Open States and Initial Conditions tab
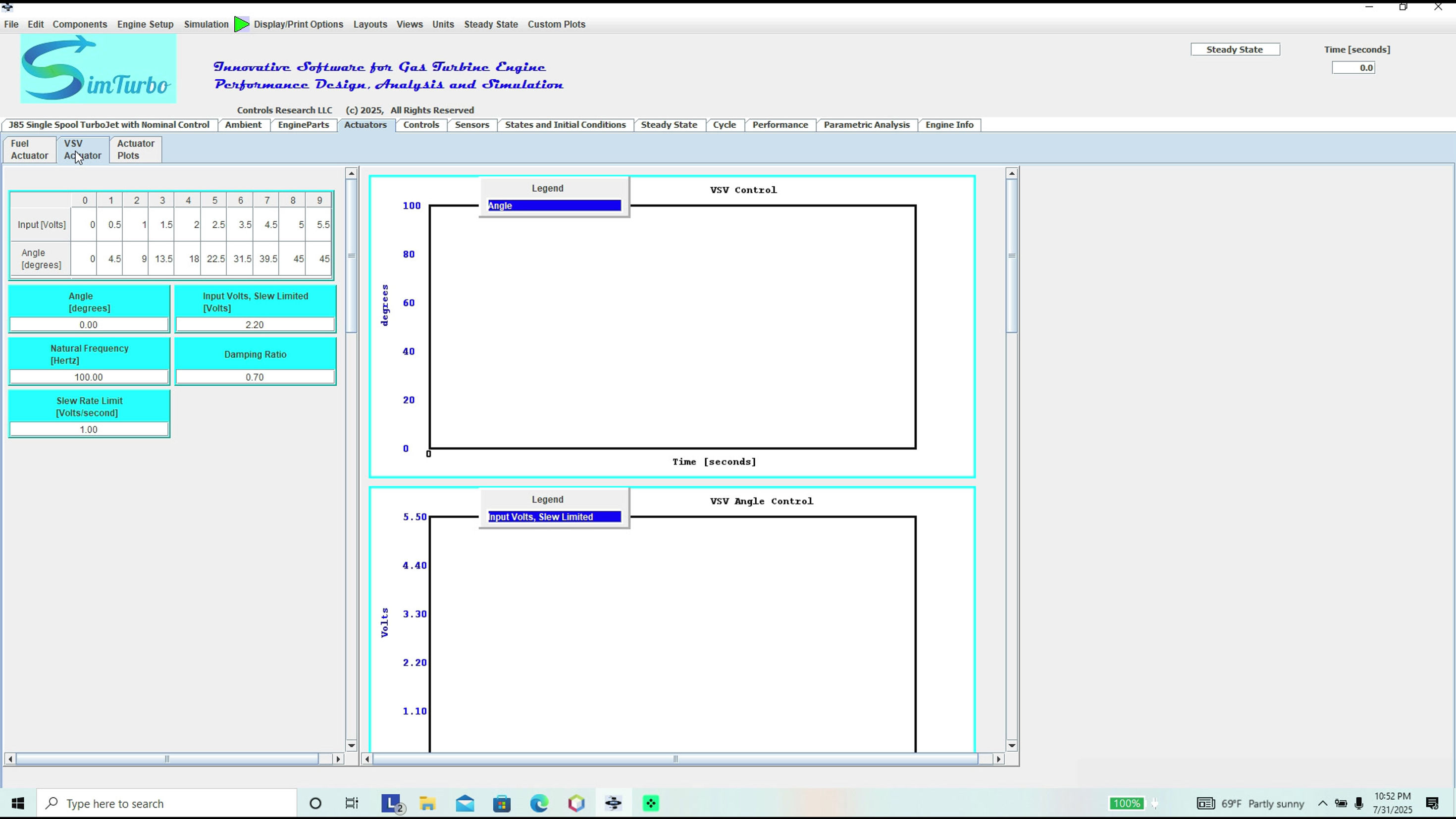The width and height of the screenshot is (1456, 819). pyautogui.click(x=565, y=125)
